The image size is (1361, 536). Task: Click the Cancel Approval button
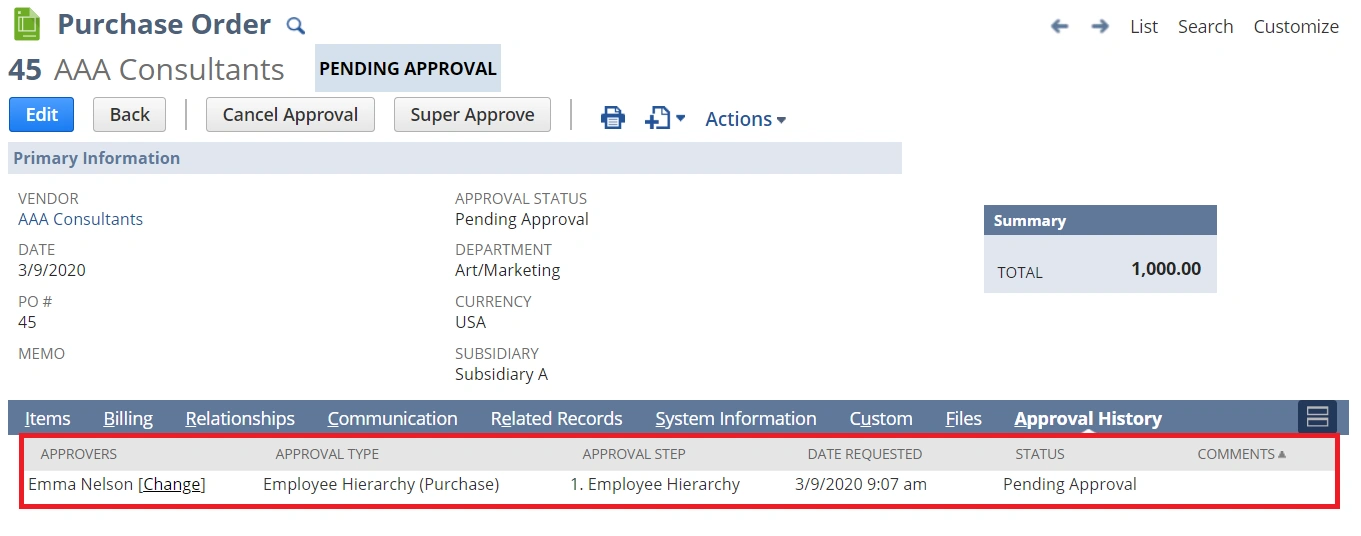click(x=290, y=115)
